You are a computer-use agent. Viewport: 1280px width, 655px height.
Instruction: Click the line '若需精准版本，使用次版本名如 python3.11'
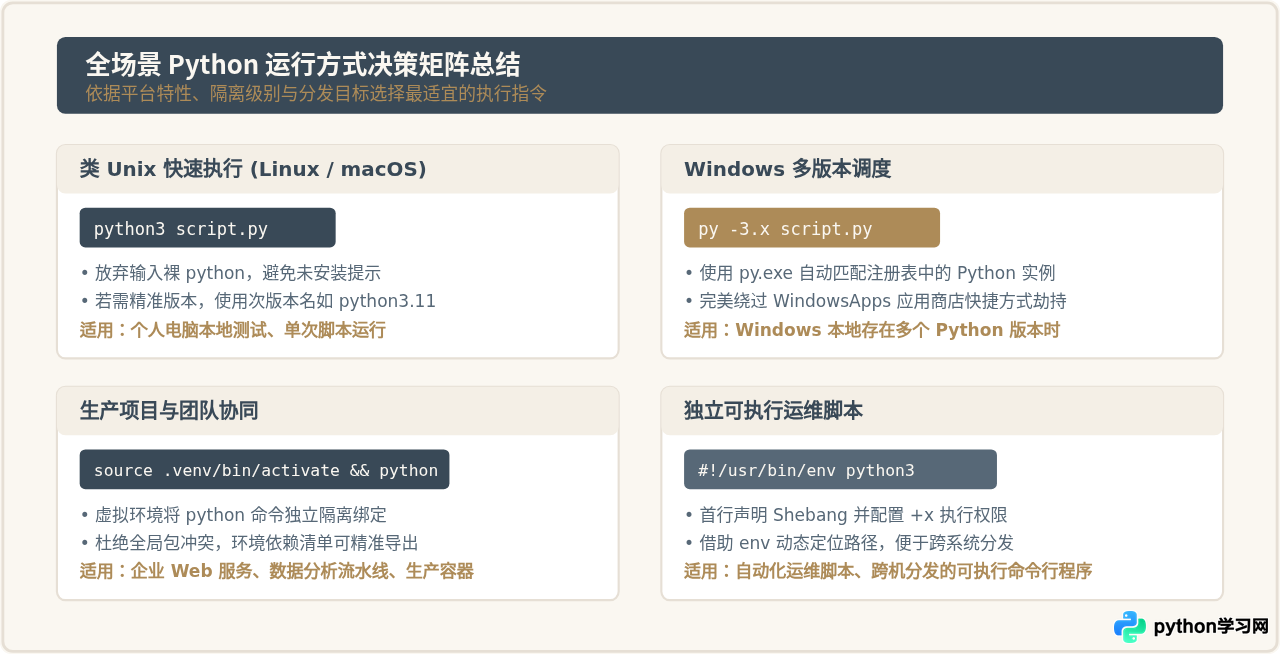coord(258,301)
